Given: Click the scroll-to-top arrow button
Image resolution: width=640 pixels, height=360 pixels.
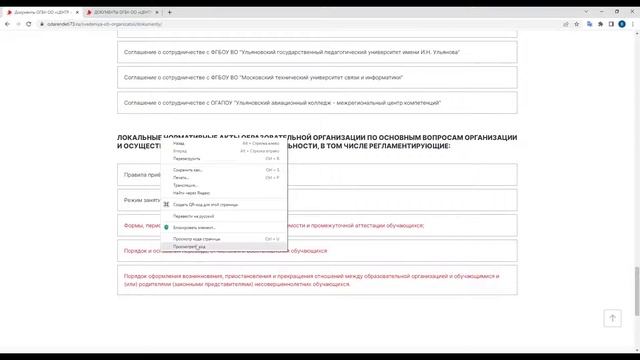Looking at the screenshot, I should click(x=612, y=318).
